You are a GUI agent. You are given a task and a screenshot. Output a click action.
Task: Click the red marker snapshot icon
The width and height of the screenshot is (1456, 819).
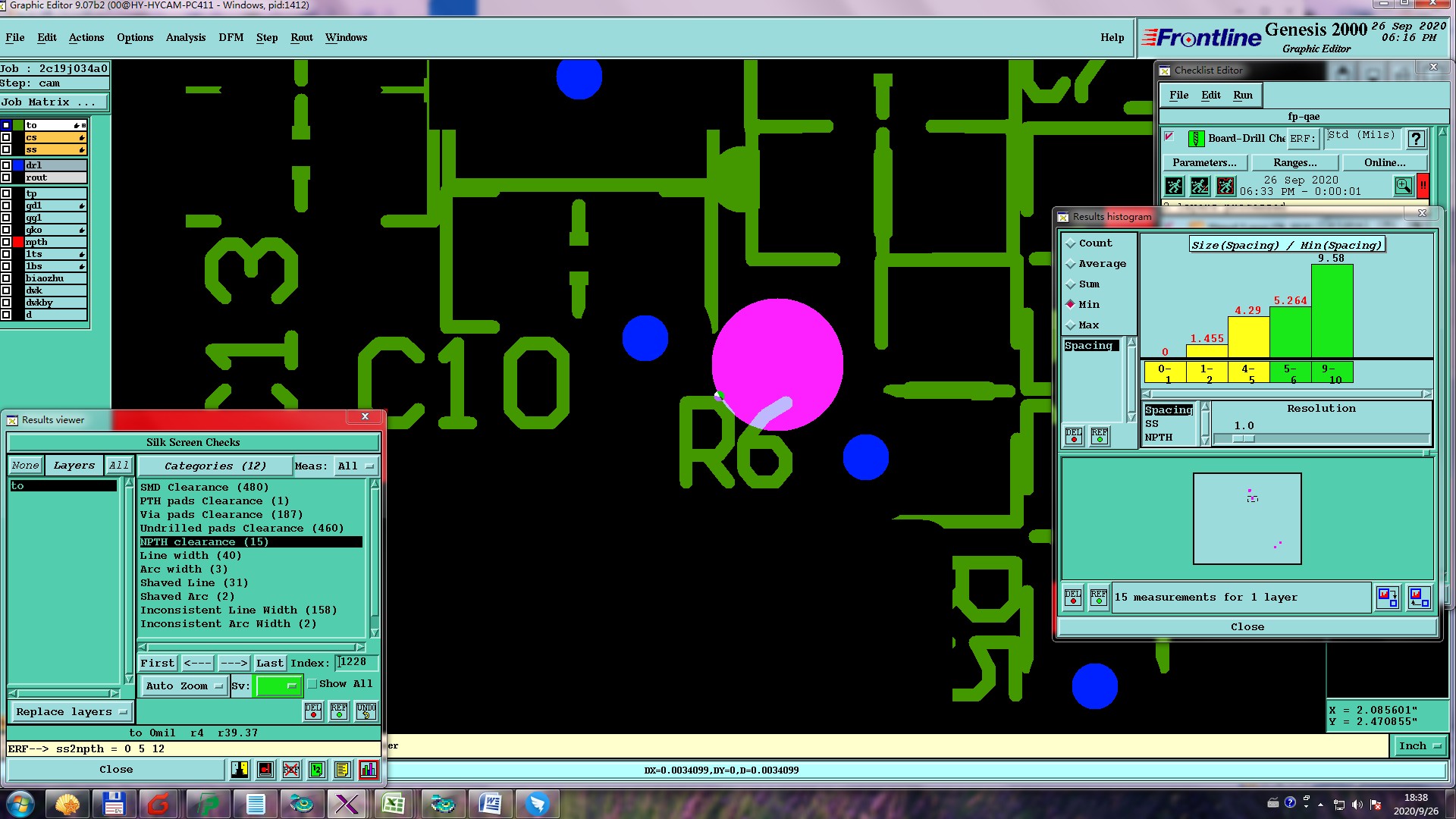point(265,770)
